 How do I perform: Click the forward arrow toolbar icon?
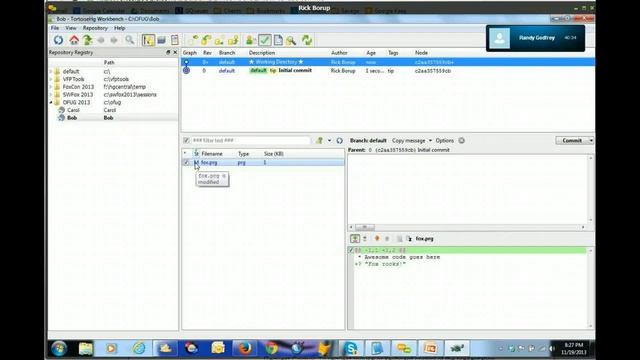tap(114, 40)
